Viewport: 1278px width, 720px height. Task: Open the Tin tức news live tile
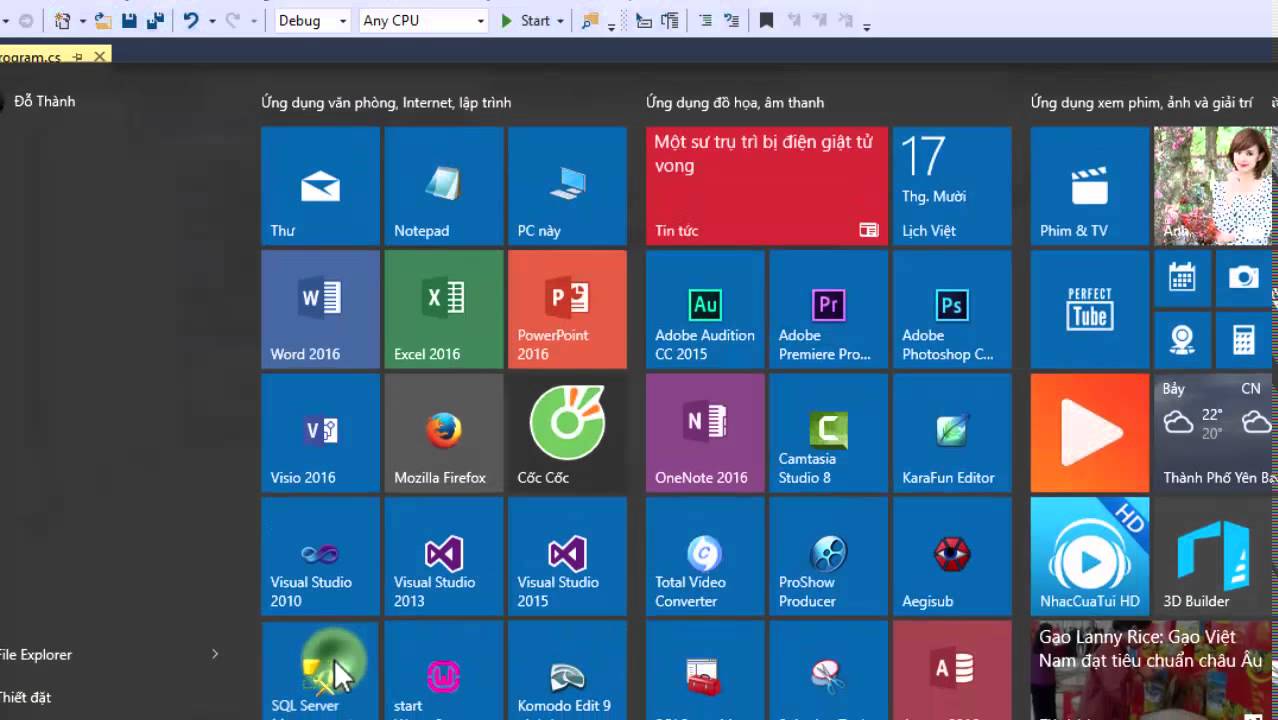coord(766,186)
